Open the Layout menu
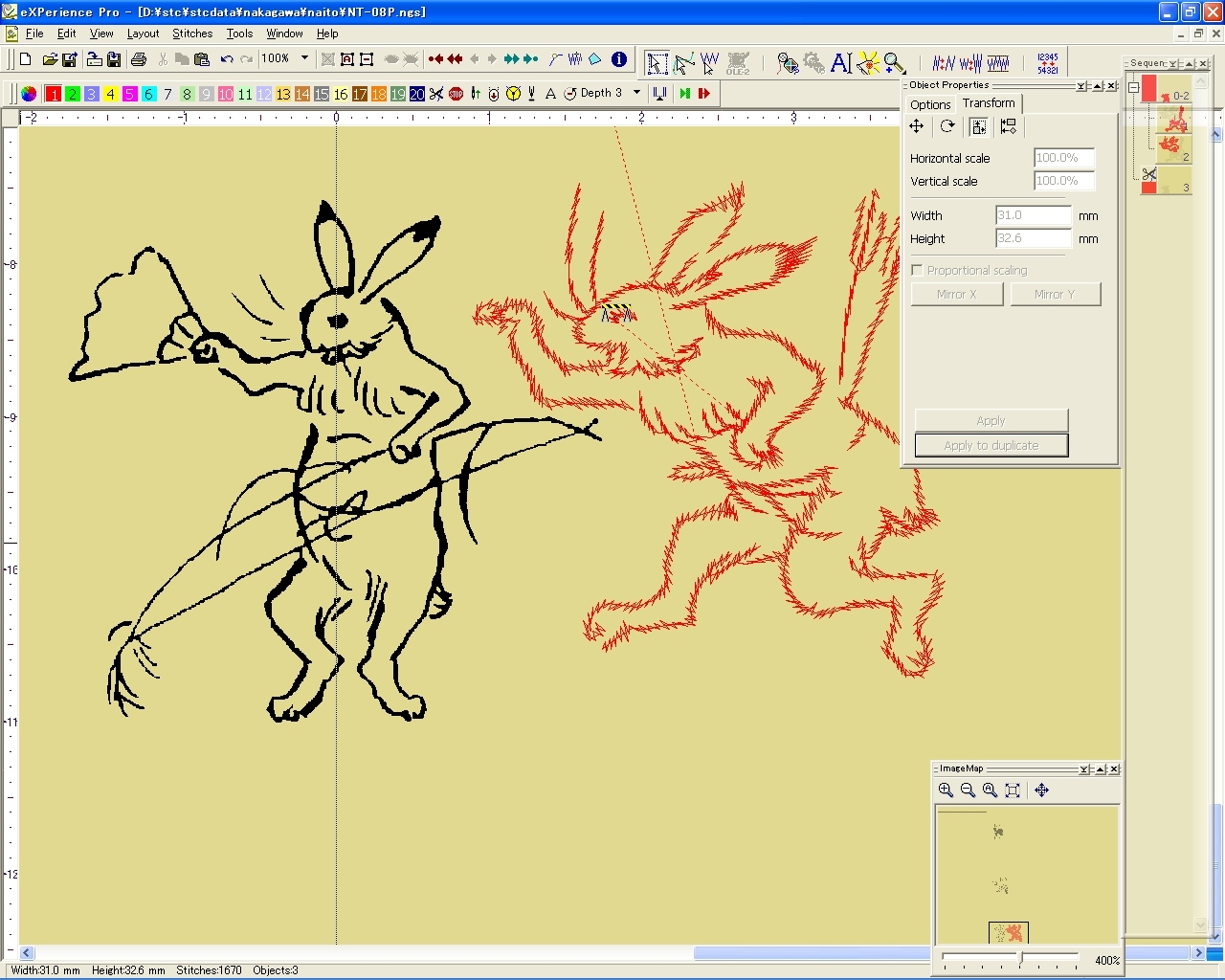 143,33
